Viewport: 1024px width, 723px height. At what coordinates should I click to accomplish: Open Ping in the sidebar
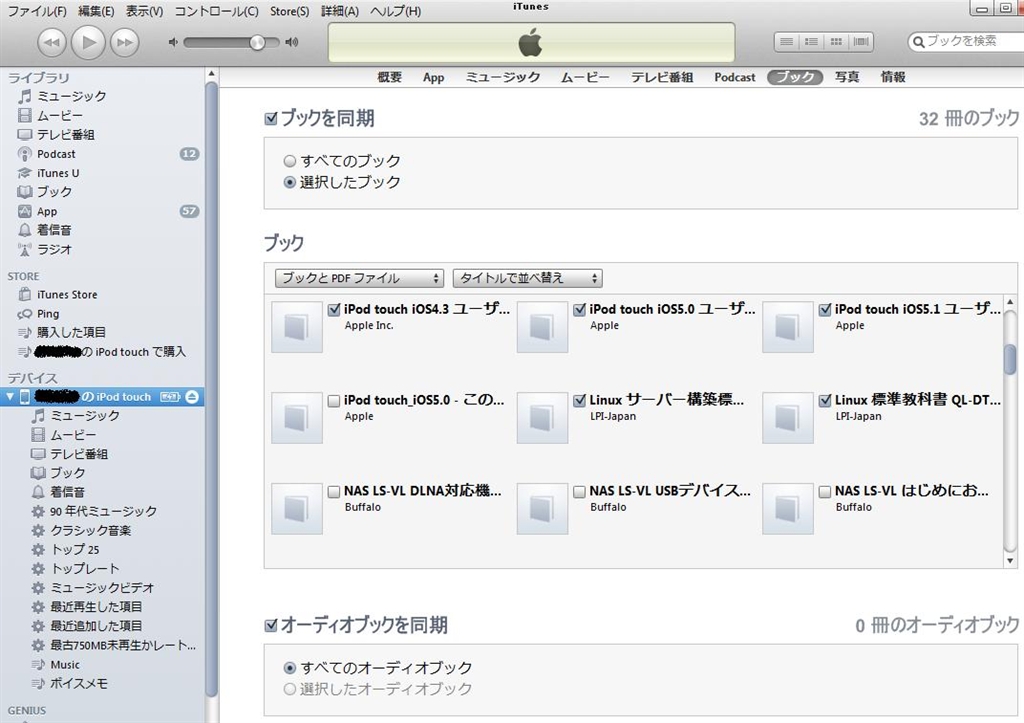coord(48,314)
